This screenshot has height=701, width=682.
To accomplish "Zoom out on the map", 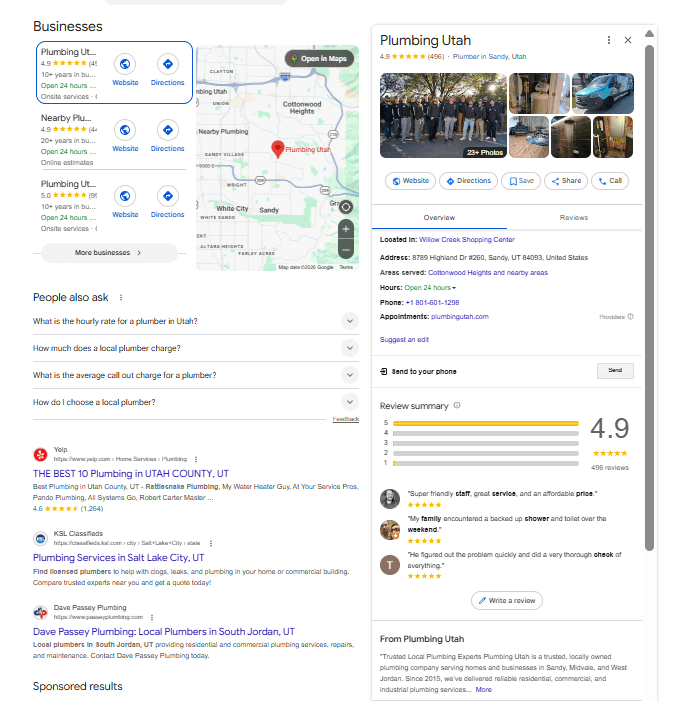I will pyautogui.click(x=345, y=249).
